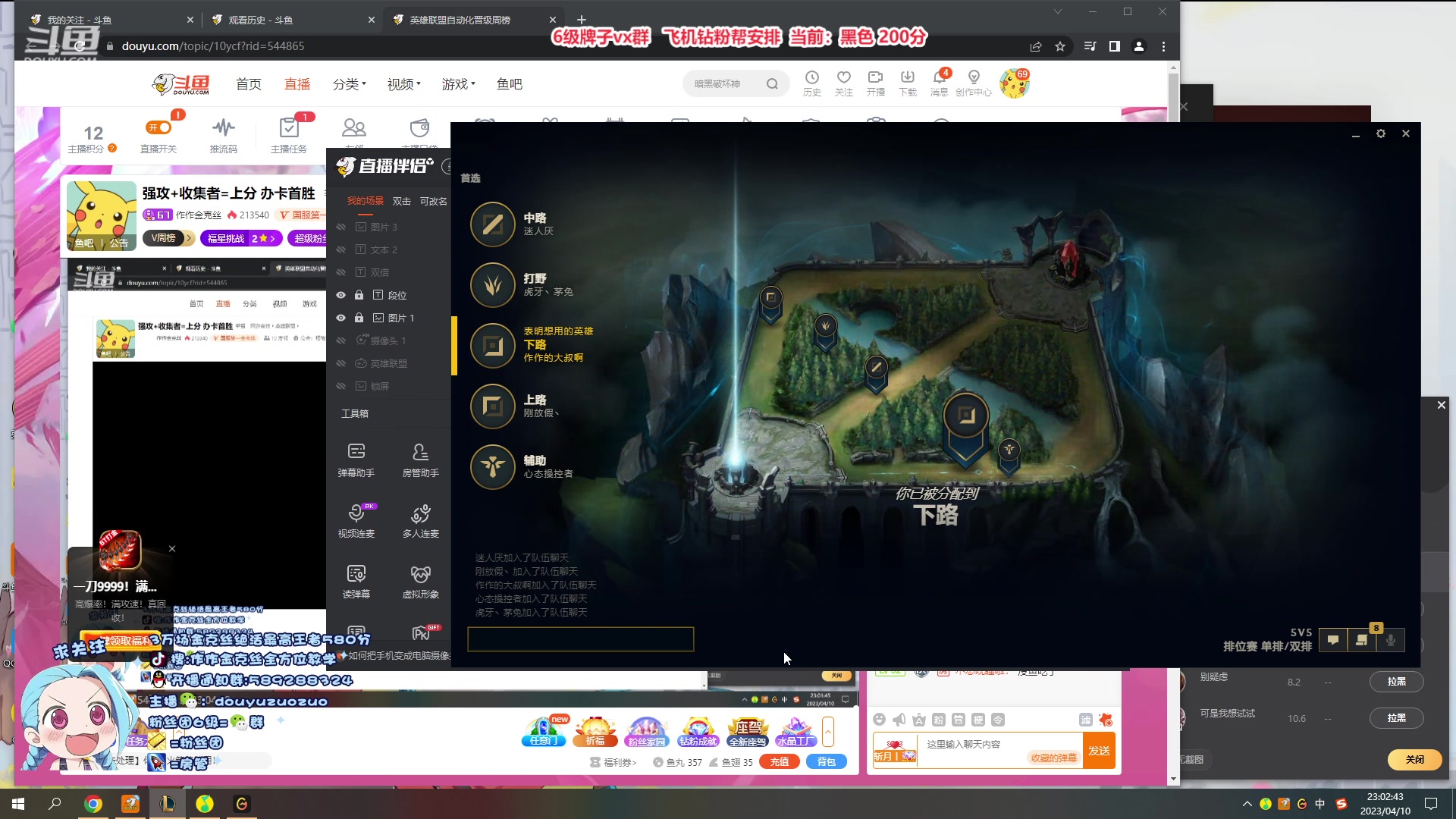Screen dimensions: 1456x819
Task: Click 发送 to send chat message
Action: (1099, 751)
